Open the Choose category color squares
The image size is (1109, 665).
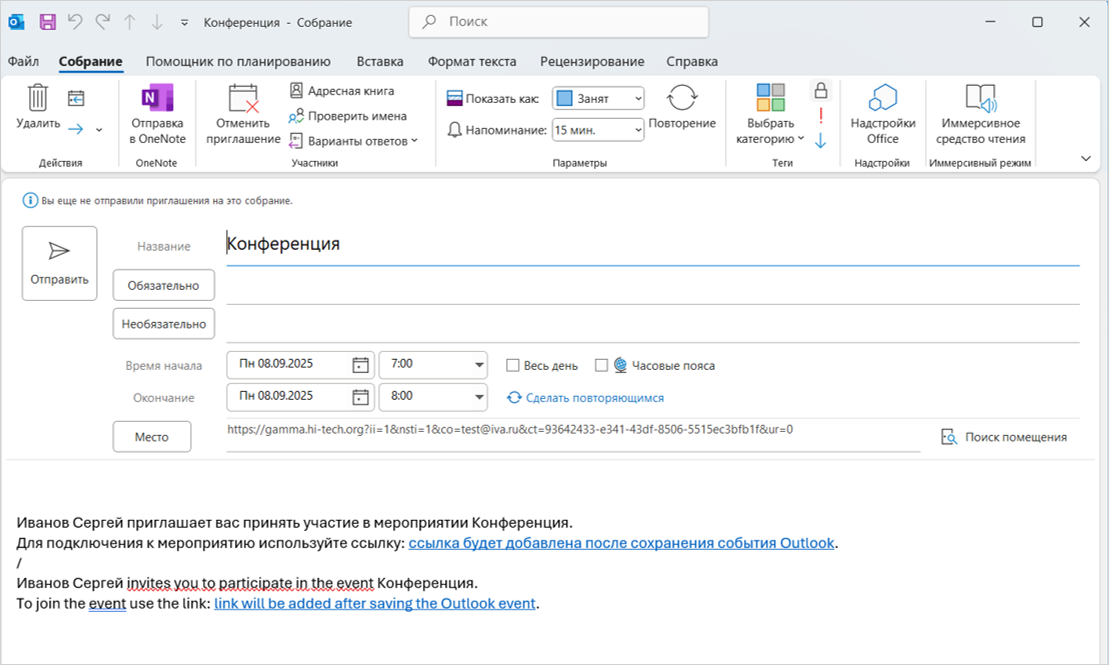(770, 98)
